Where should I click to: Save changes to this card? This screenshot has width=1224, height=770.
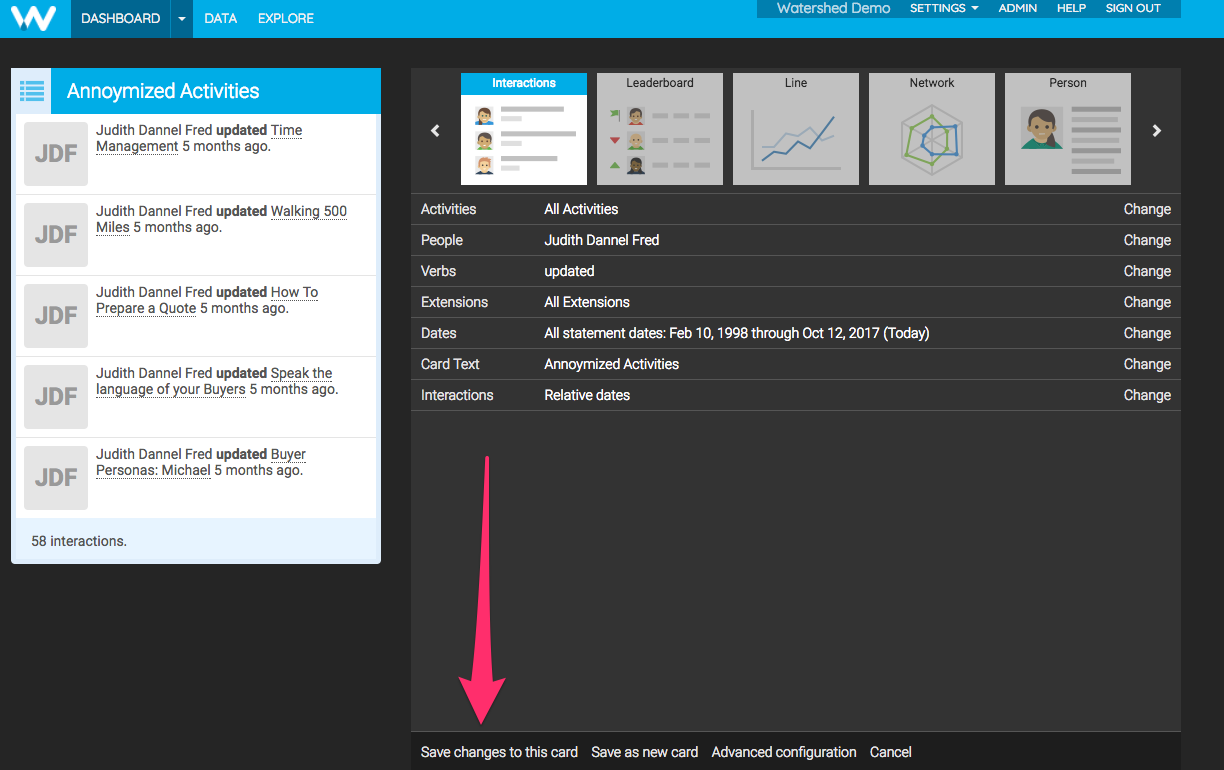click(499, 752)
